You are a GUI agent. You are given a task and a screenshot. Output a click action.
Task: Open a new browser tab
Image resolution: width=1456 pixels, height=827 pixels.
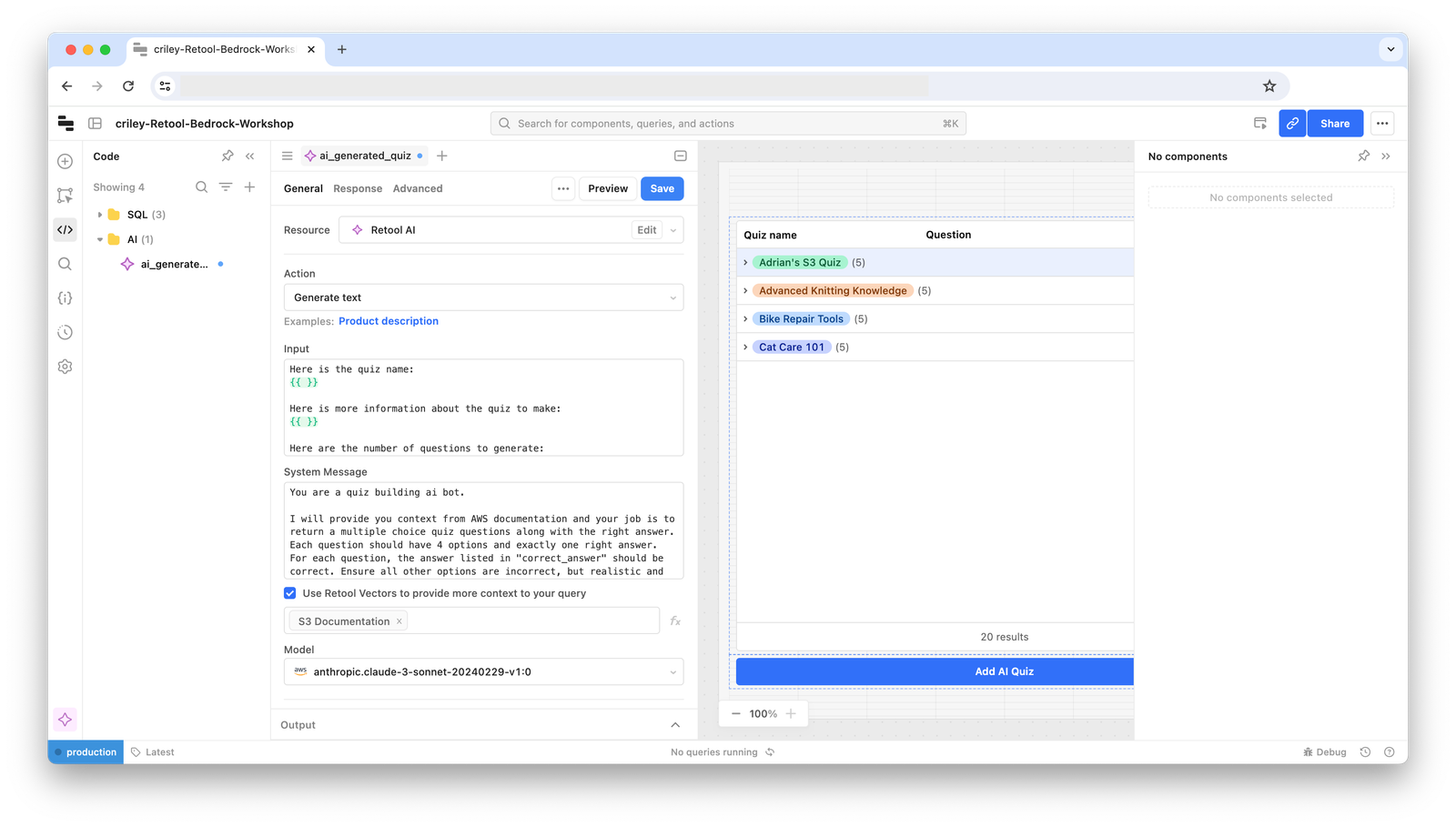point(342,50)
